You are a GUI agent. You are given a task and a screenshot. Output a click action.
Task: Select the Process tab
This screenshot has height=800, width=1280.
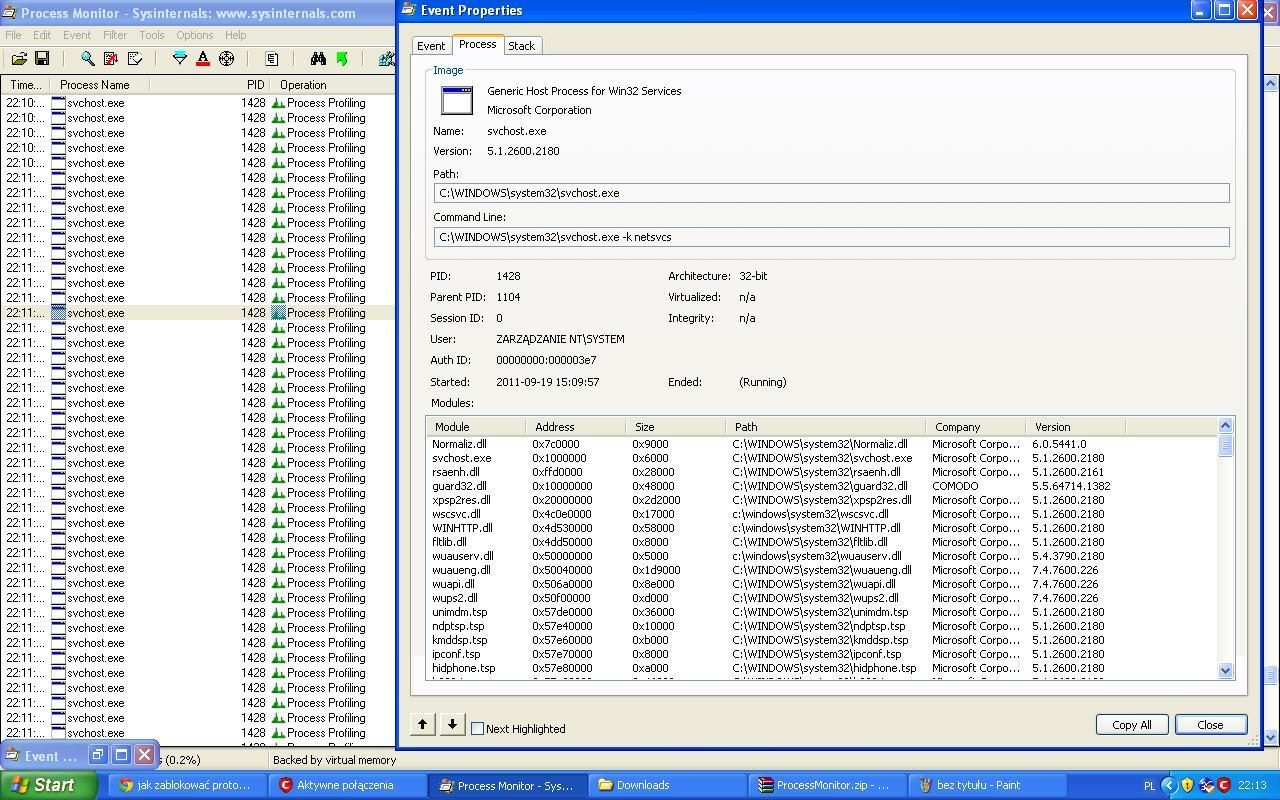pyautogui.click(x=477, y=44)
